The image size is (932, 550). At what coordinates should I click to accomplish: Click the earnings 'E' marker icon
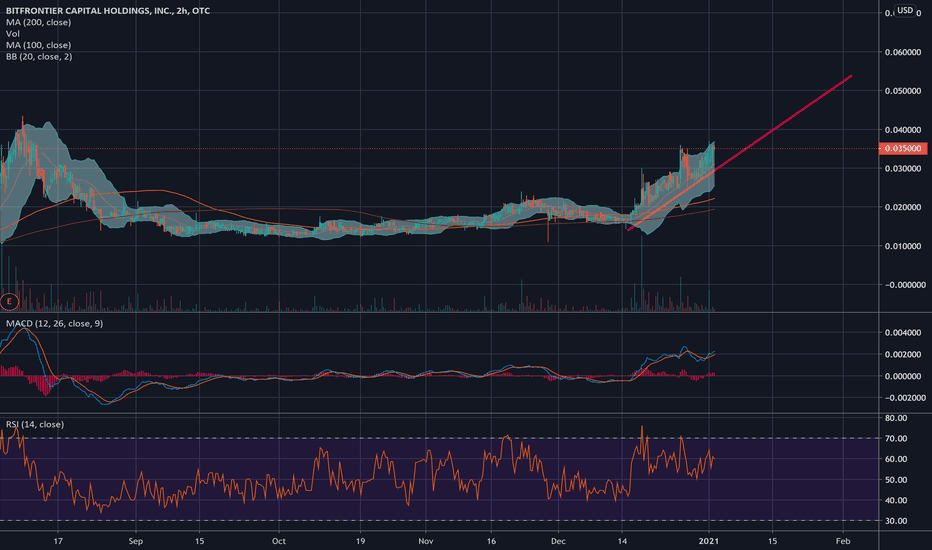pyautogui.click(x=9, y=301)
